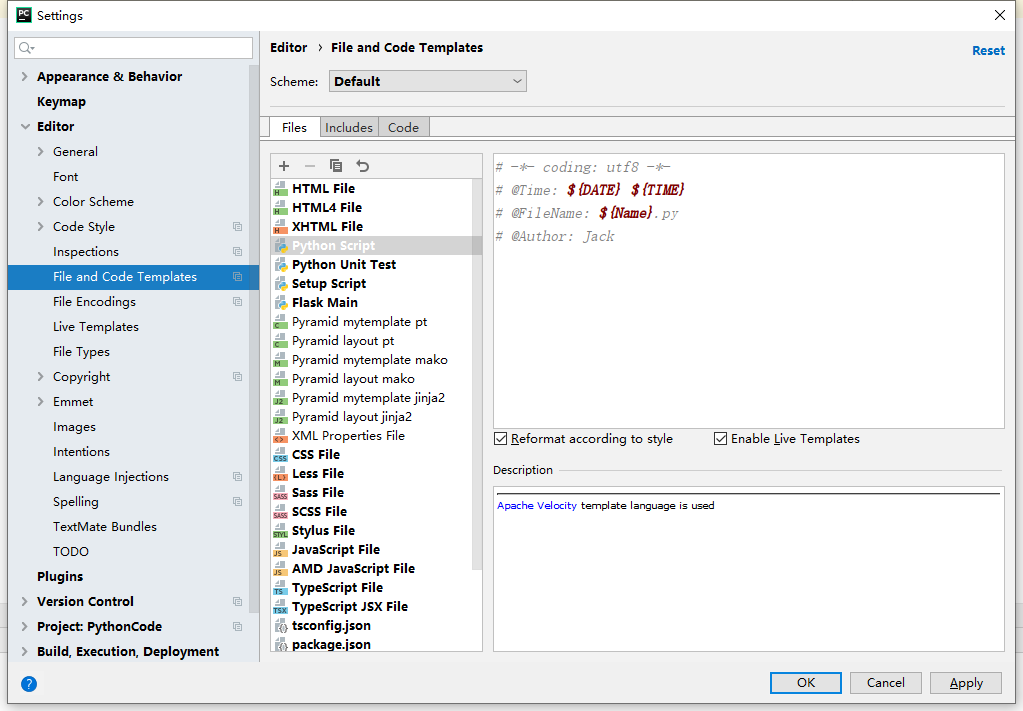Select Pyramid mytemplate jinja2 template

coord(368,398)
